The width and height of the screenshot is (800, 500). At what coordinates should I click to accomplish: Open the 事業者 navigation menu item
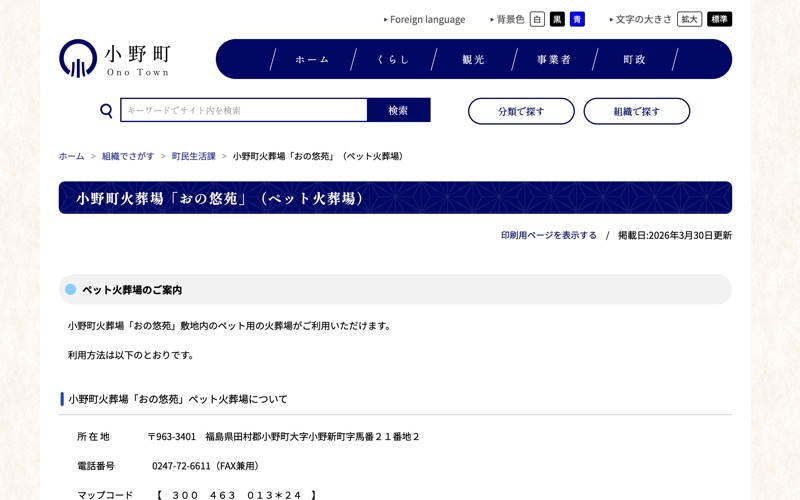tap(554, 59)
